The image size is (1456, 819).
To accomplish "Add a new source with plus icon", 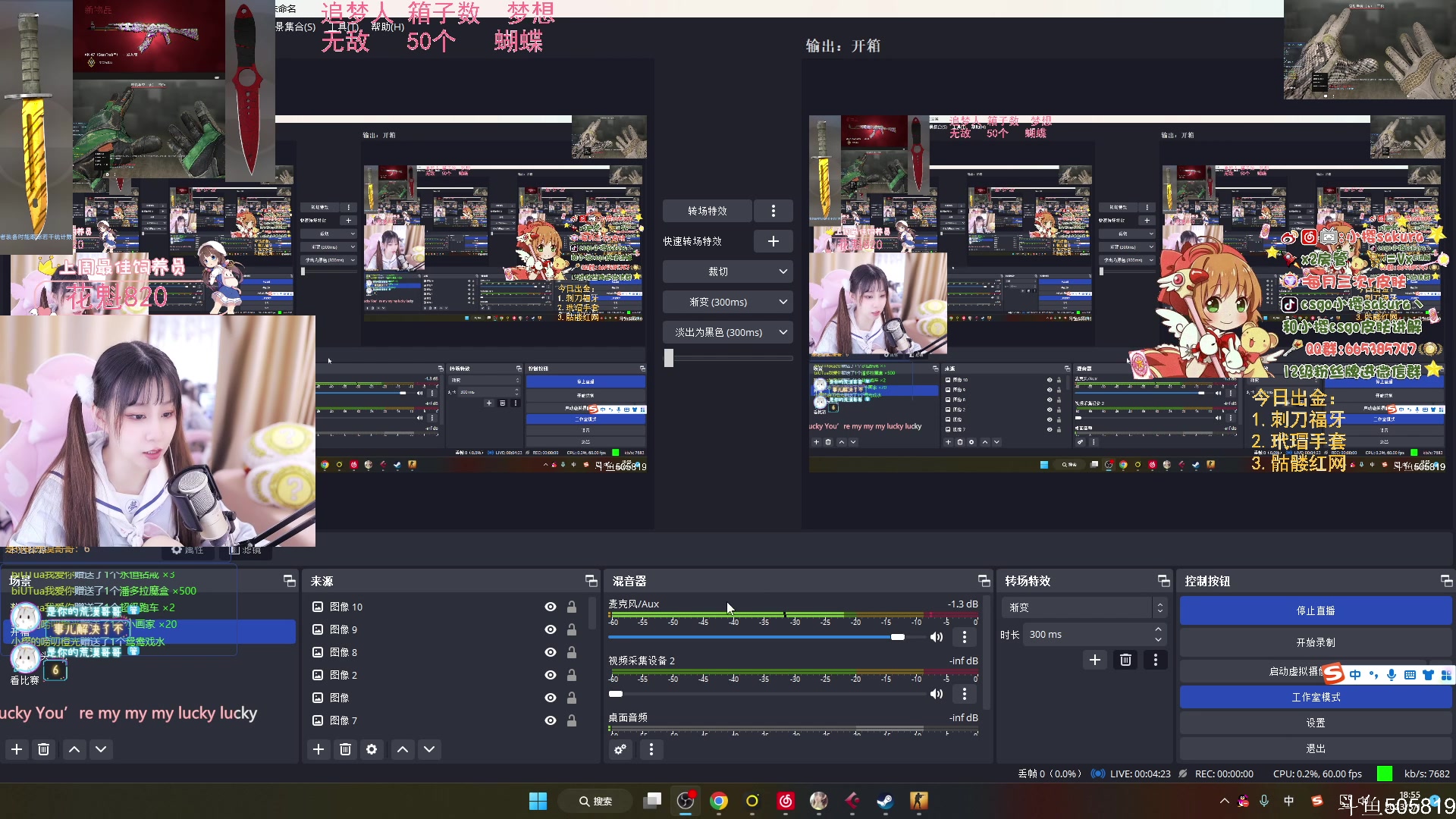I will pos(318,749).
